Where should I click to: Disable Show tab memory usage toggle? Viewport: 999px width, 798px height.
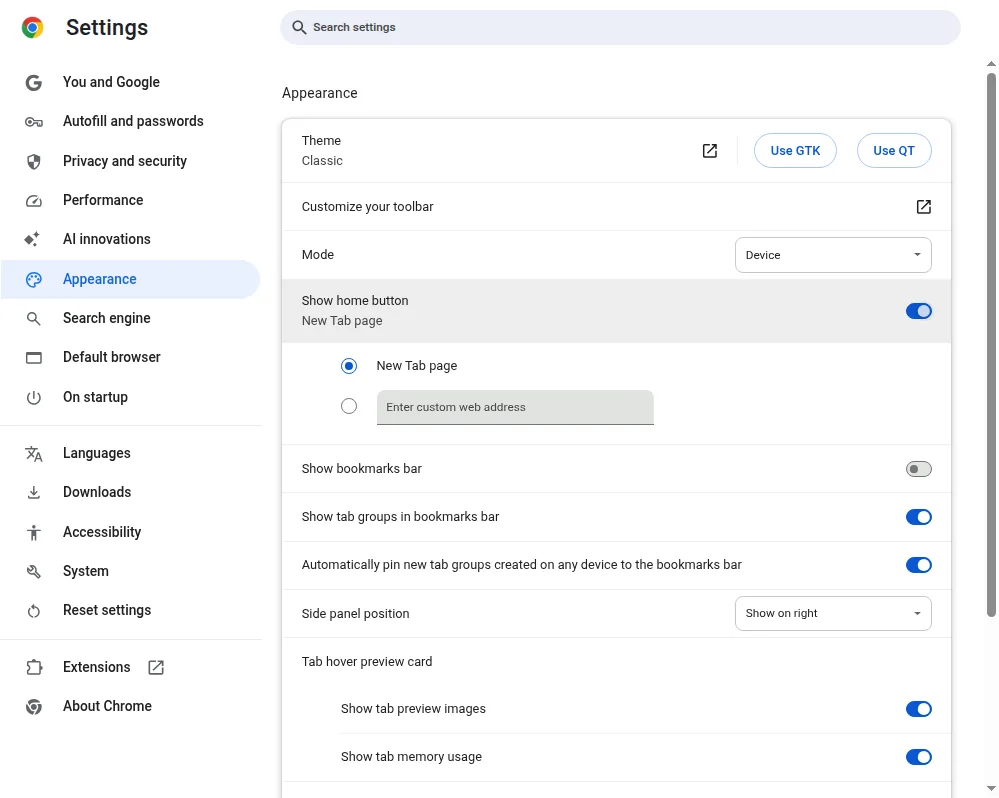[919, 757]
